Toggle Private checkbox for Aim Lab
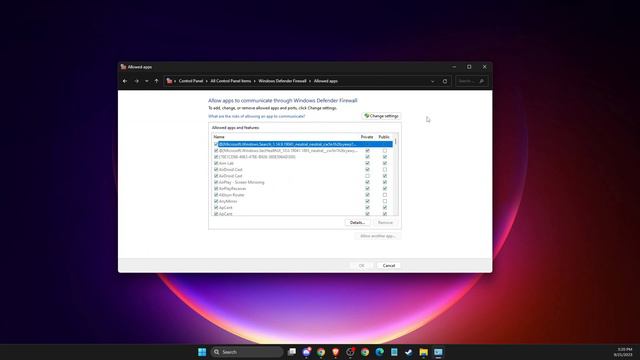 point(367,163)
